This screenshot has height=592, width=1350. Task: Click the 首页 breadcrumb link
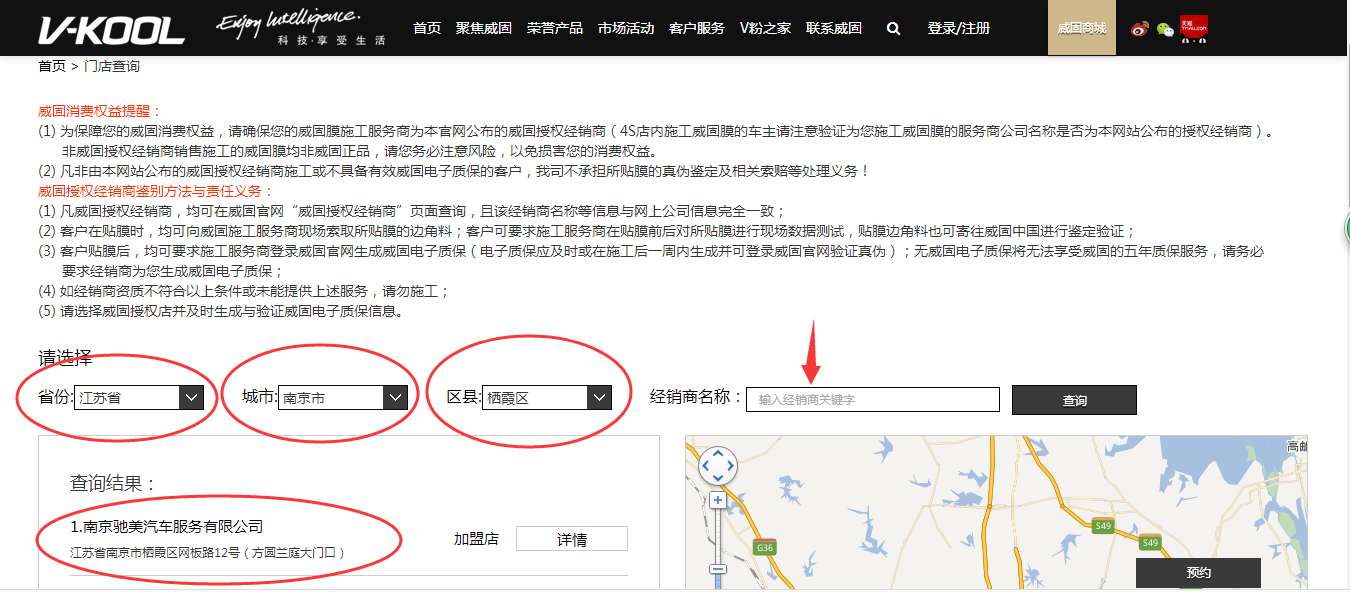pos(52,66)
